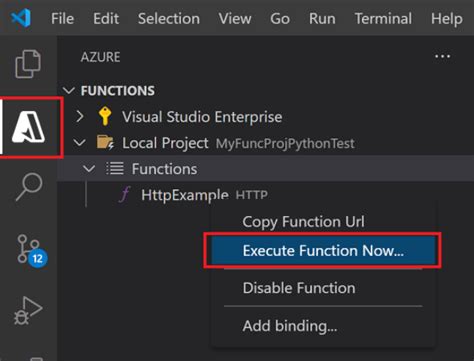This screenshot has width=474, height=361.
Task: Collapse the FUNCTIONS section chevron
Action: [x=69, y=91]
